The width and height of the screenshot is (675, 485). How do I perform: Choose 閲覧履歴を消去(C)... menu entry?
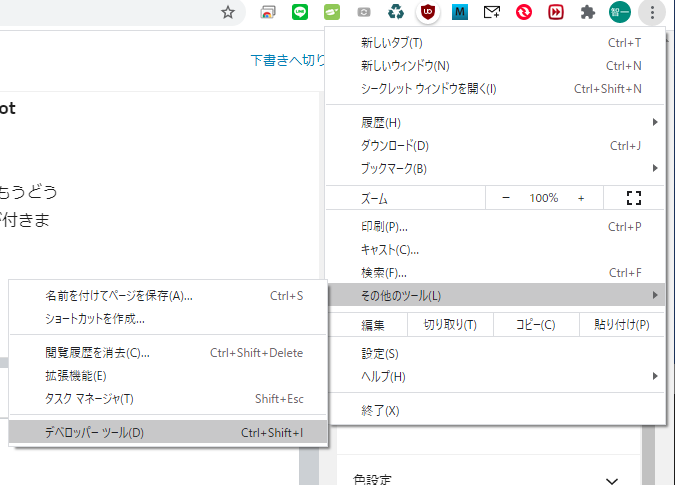coord(97,353)
